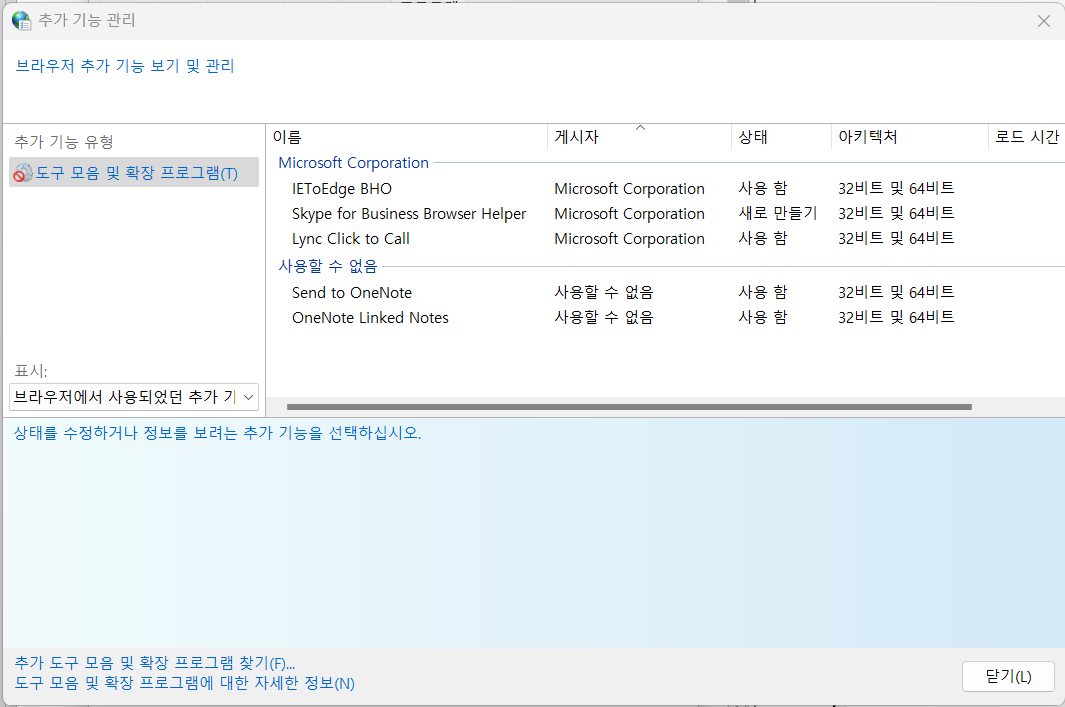Open the 표시 dropdown for add-on filter
The height and width of the screenshot is (707, 1065).
click(x=134, y=397)
